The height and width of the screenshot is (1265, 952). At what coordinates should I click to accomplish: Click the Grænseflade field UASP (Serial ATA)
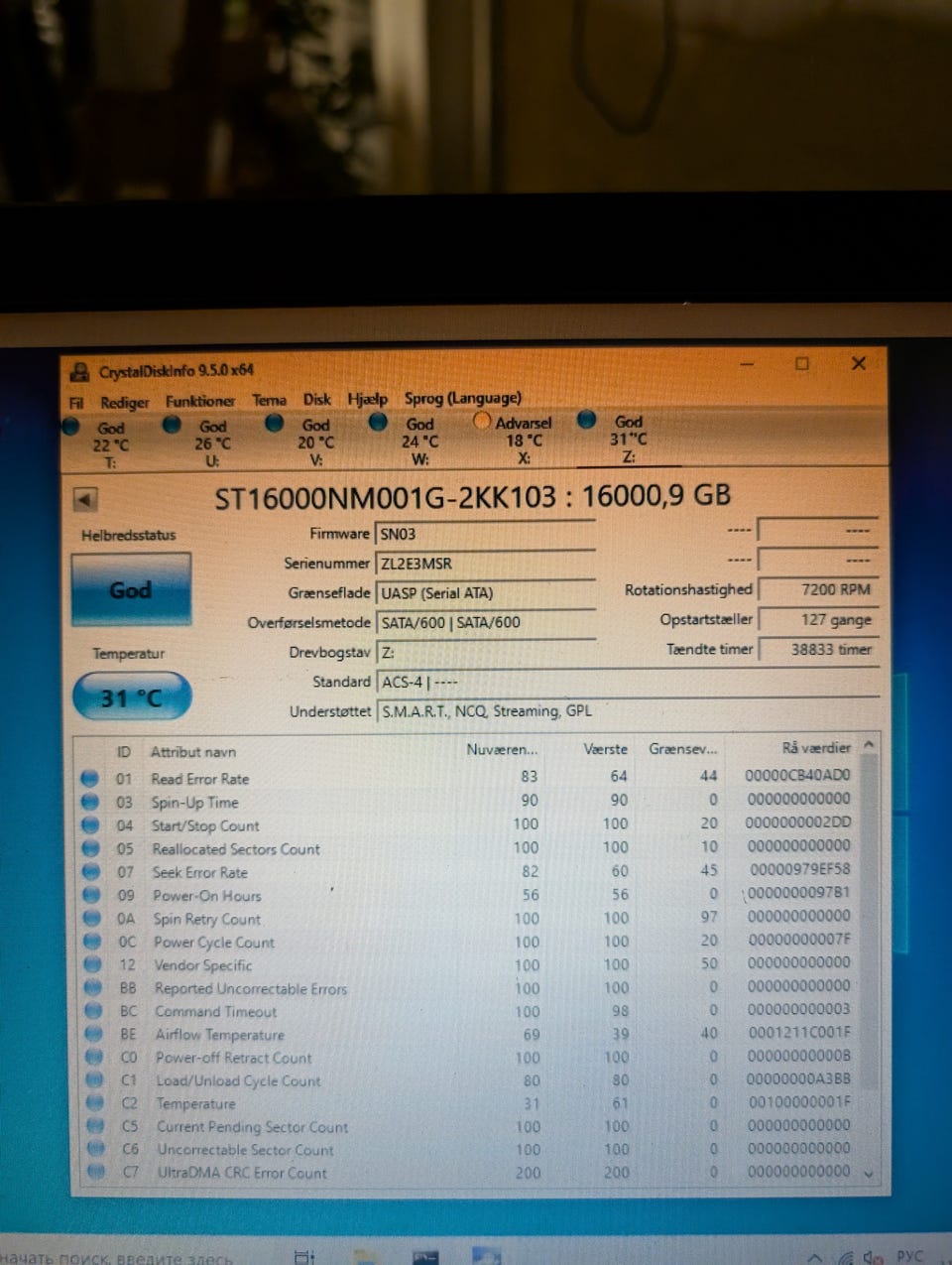pyautogui.click(x=485, y=593)
